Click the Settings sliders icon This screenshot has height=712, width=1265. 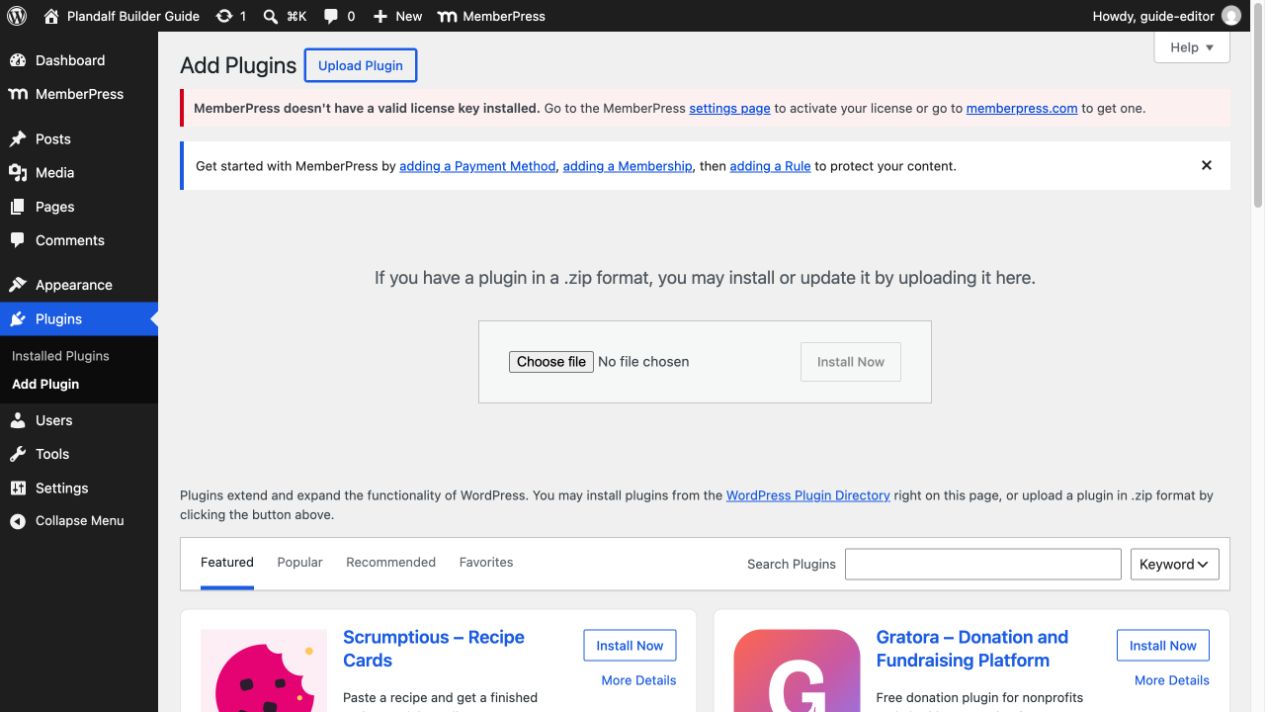coord(18,488)
